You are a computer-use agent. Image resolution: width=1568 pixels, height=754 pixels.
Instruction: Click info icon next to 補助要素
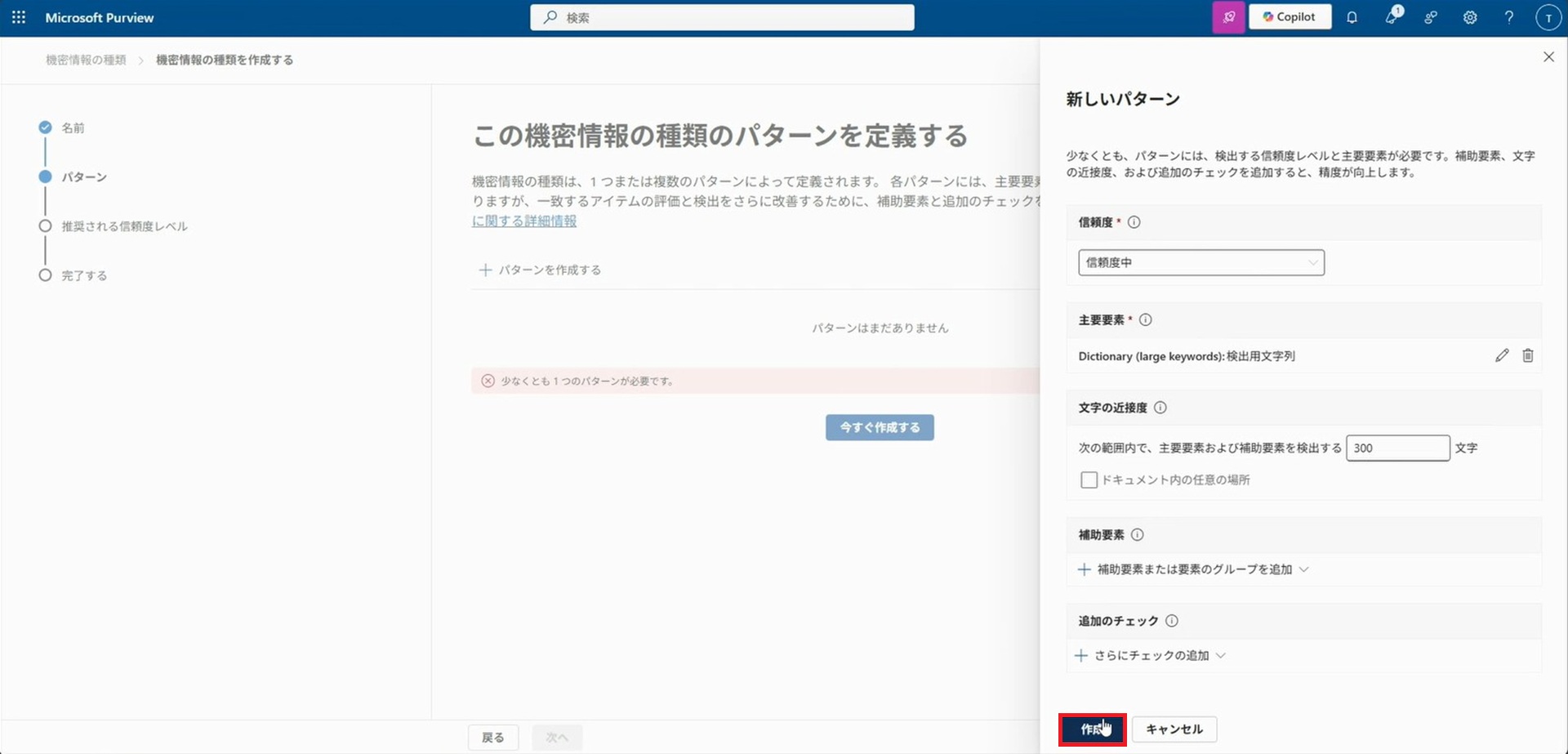pos(1138,535)
